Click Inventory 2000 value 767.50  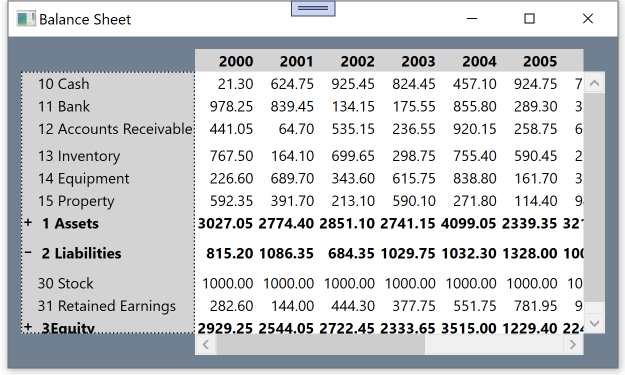coord(231,156)
